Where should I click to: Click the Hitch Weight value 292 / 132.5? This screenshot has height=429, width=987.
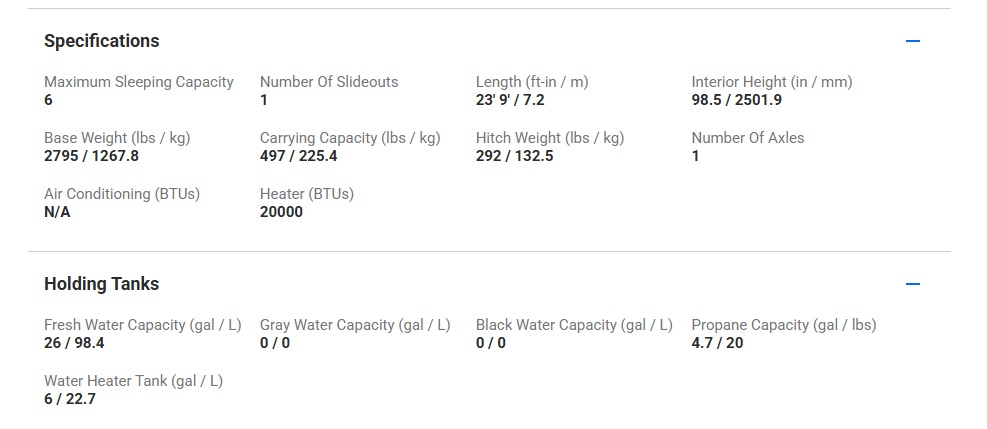(515, 156)
